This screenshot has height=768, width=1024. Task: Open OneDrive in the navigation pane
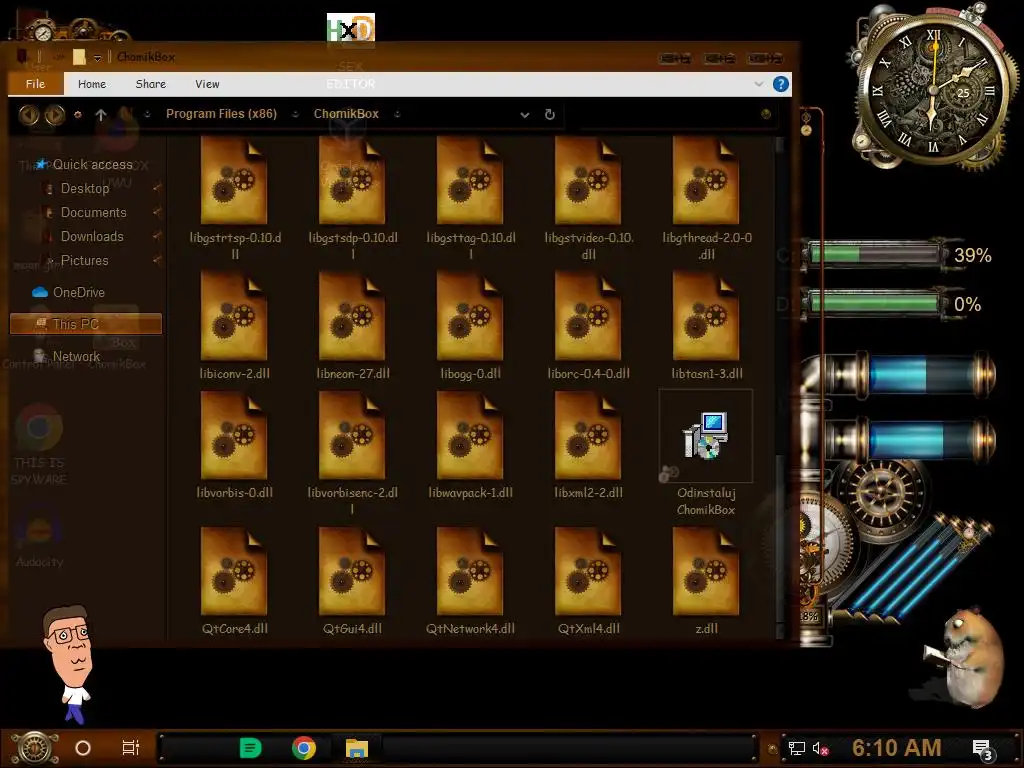(69, 292)
